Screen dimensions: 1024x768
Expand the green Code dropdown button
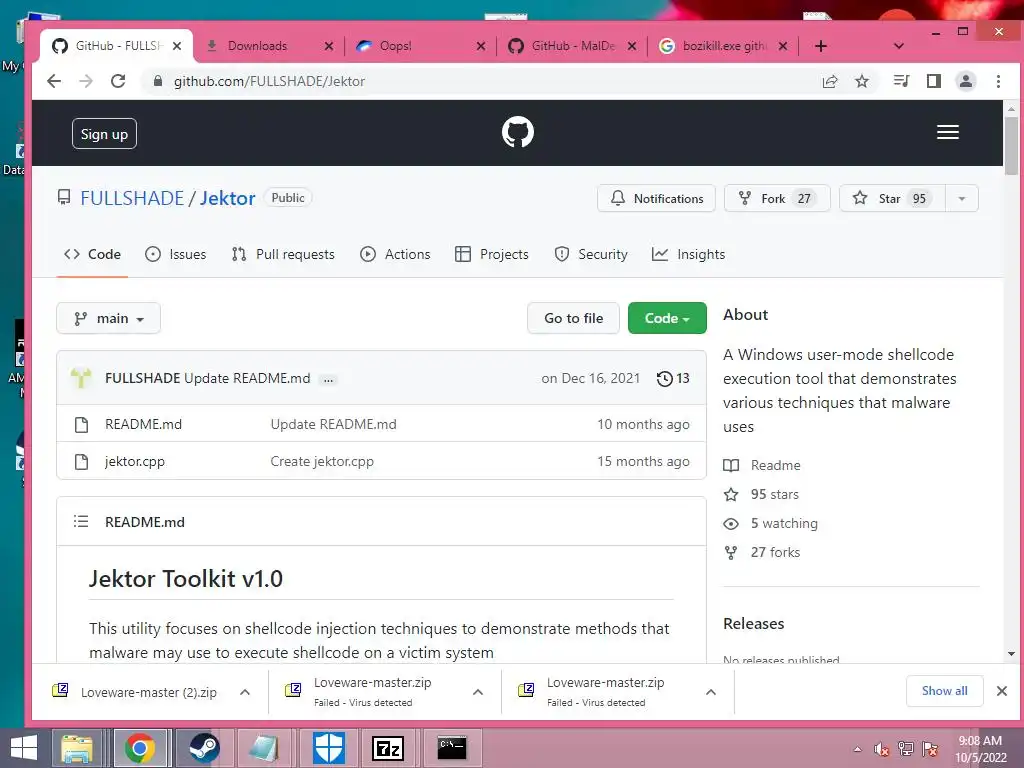[667, 318]
